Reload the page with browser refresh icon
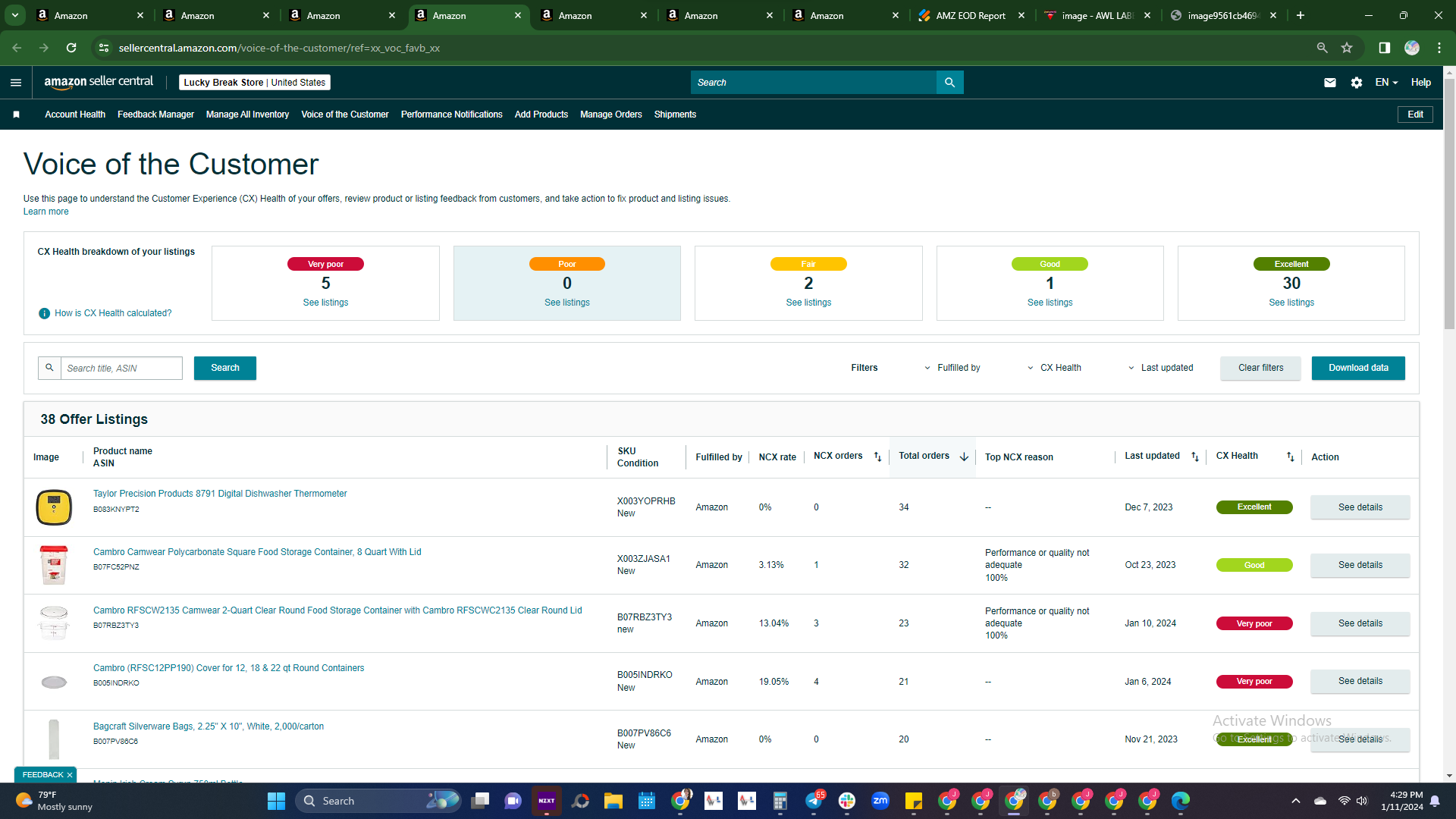Viewport: 1456px width, 819px height. pos(71,48)
